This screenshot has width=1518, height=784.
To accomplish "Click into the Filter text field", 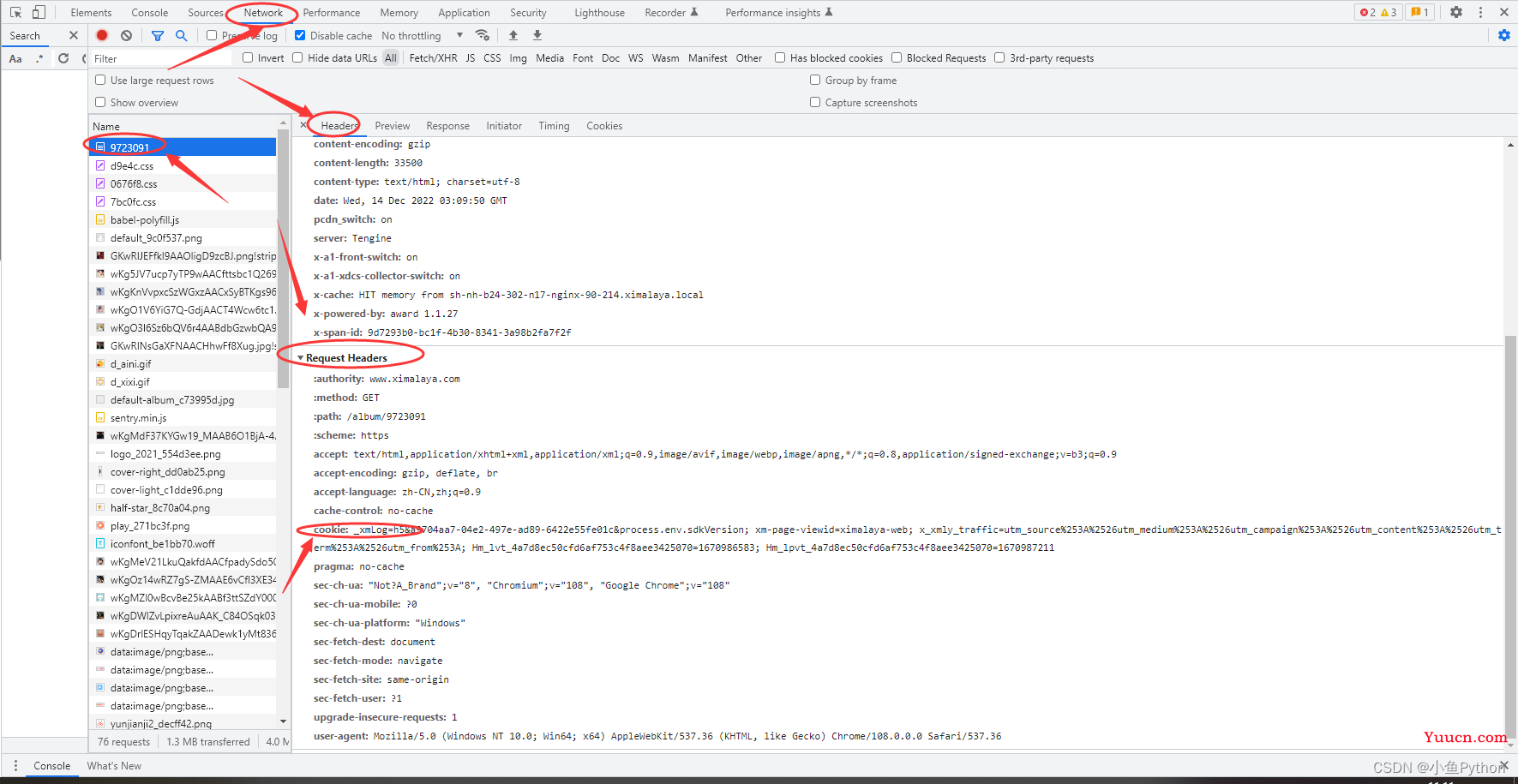I will pos(161,58).
